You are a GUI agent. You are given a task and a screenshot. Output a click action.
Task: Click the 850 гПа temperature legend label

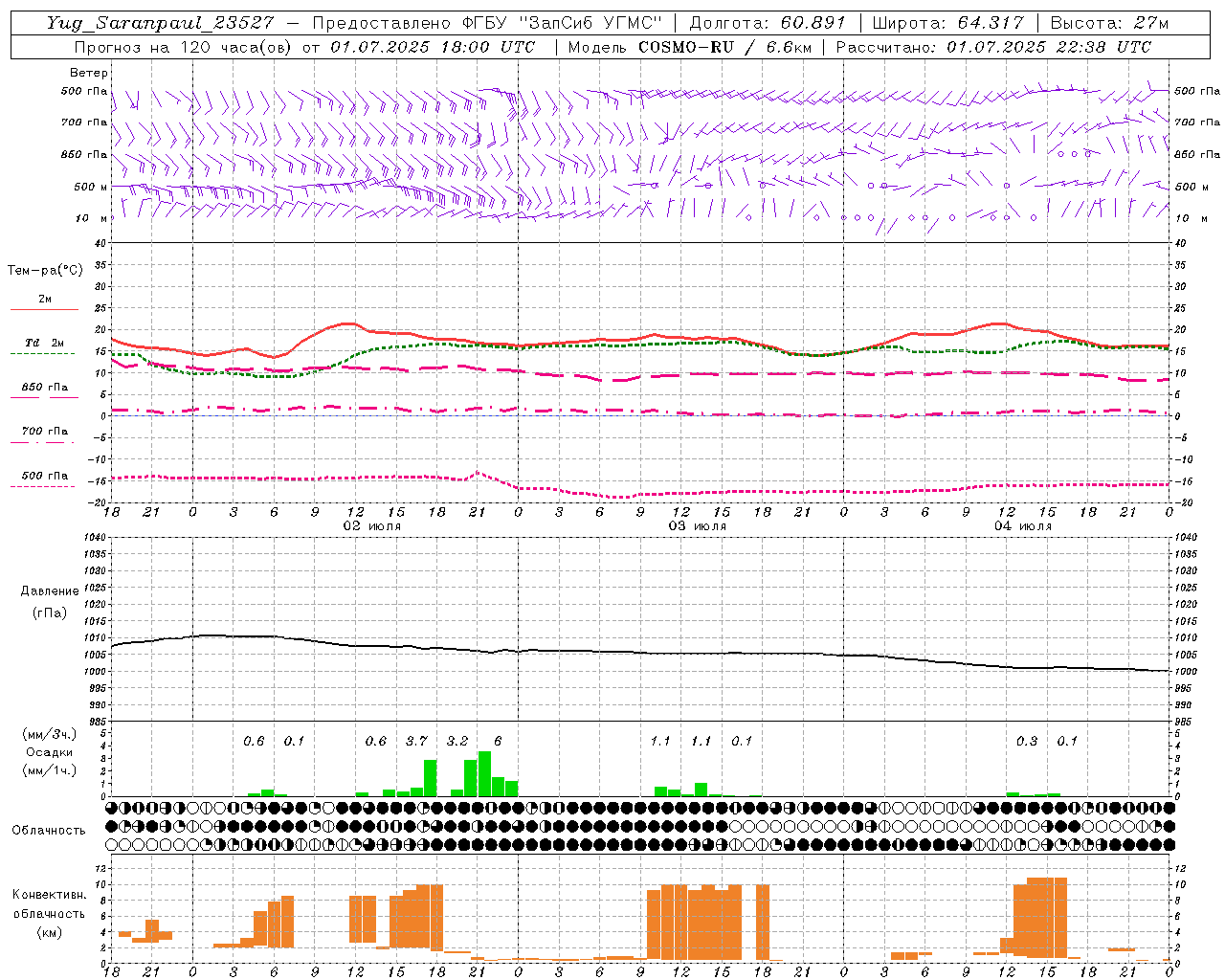tap(45, 388)
